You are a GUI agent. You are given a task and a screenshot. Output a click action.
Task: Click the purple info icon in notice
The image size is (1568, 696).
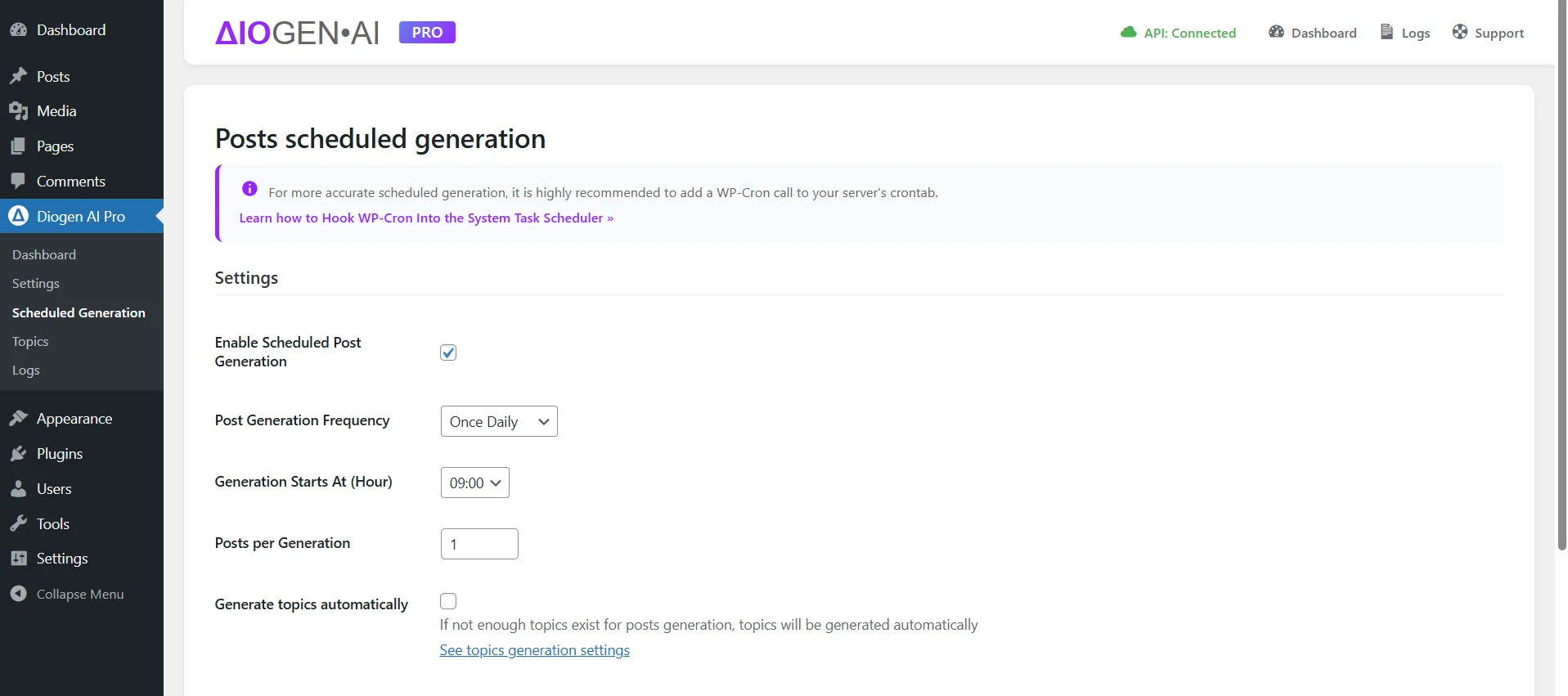tap(249, 189)
